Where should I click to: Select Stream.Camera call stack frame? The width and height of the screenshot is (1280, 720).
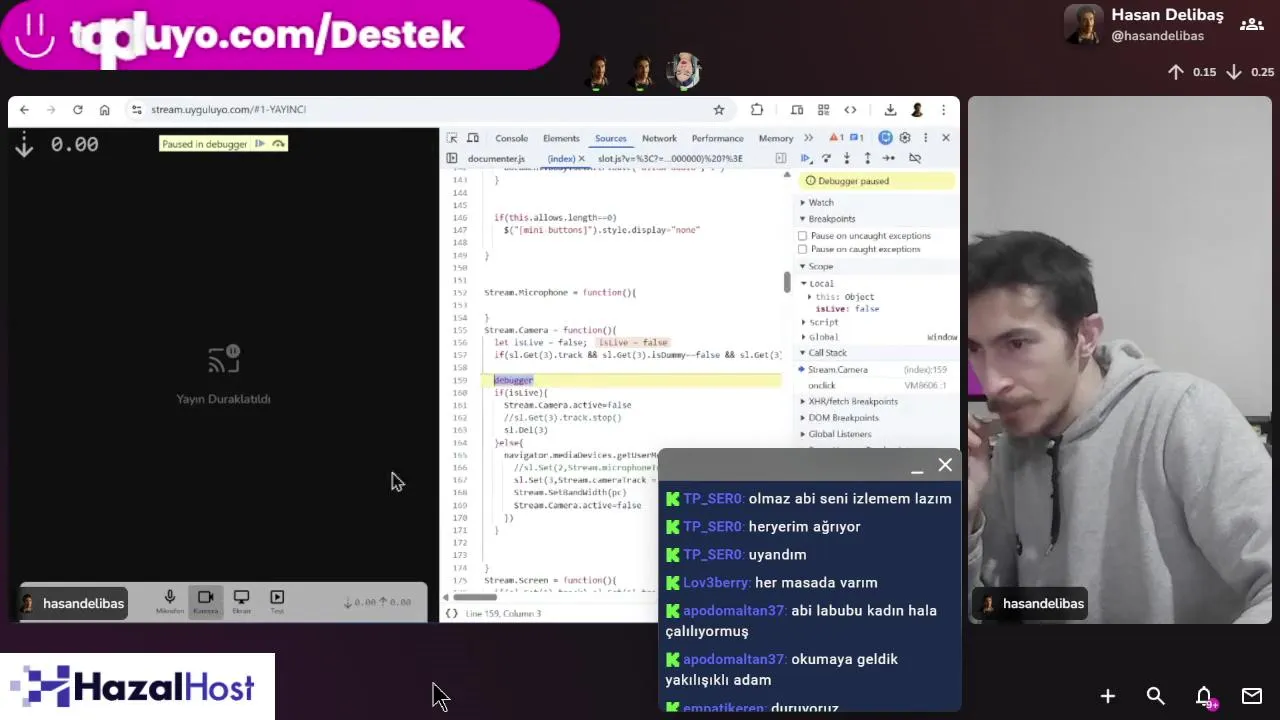coord(876,370)
